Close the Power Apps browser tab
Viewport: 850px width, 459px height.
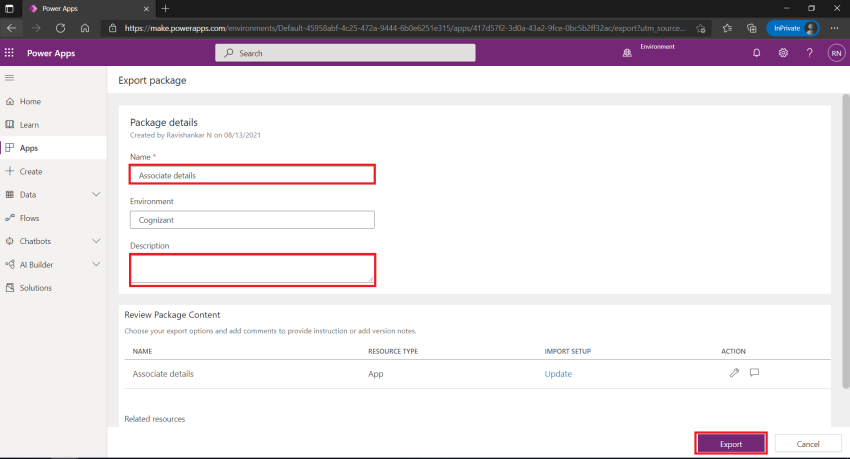(146, 9)
